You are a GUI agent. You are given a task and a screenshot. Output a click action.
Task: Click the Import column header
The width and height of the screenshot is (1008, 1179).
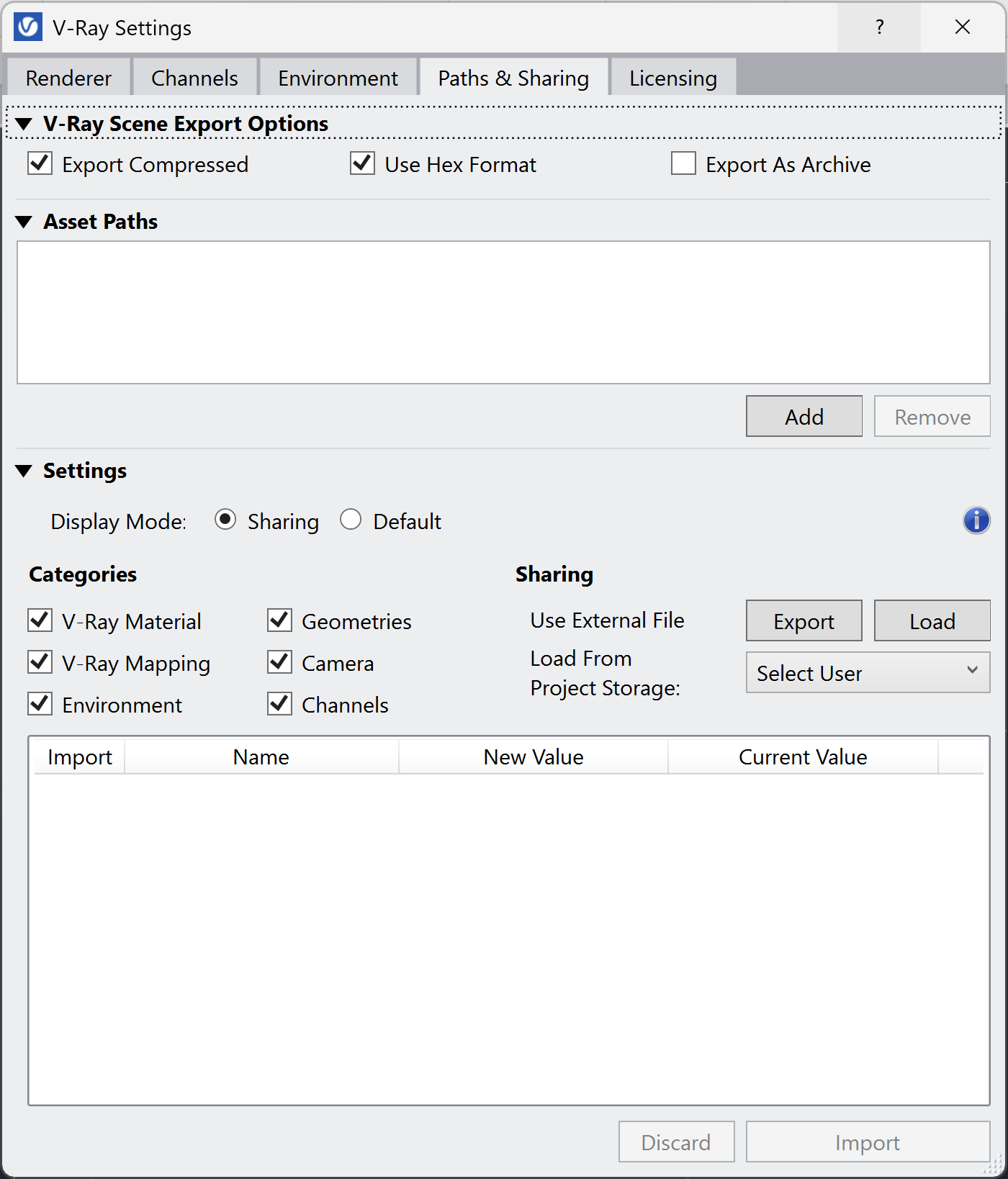[x=80, y=756]
